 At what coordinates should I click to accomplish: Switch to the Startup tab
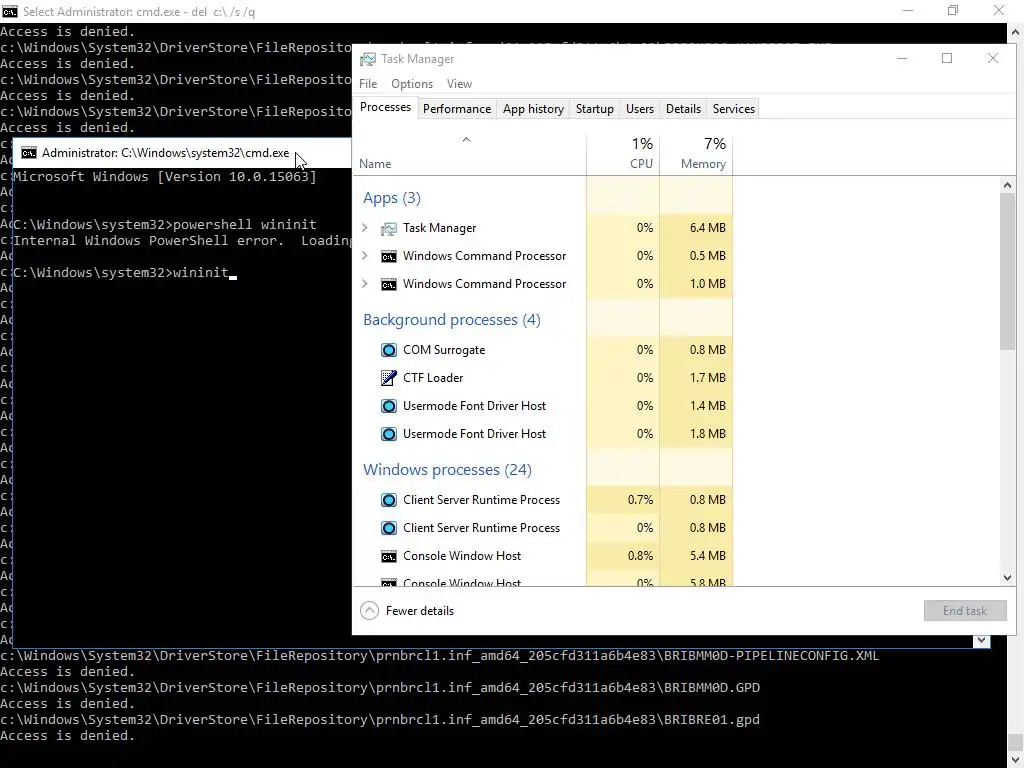pos(594,109)
